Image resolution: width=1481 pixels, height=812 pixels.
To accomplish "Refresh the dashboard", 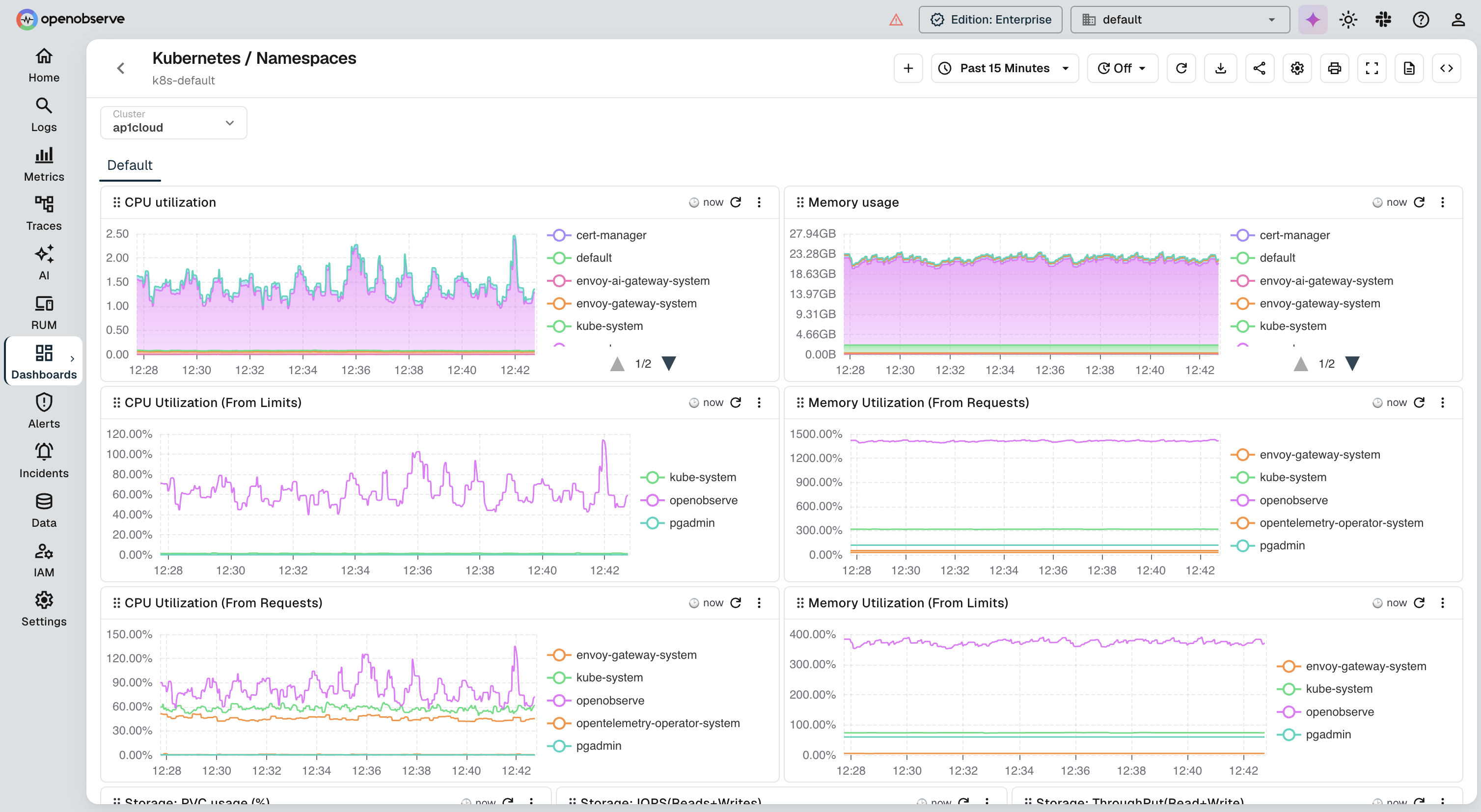I will tap(1181, 68).
